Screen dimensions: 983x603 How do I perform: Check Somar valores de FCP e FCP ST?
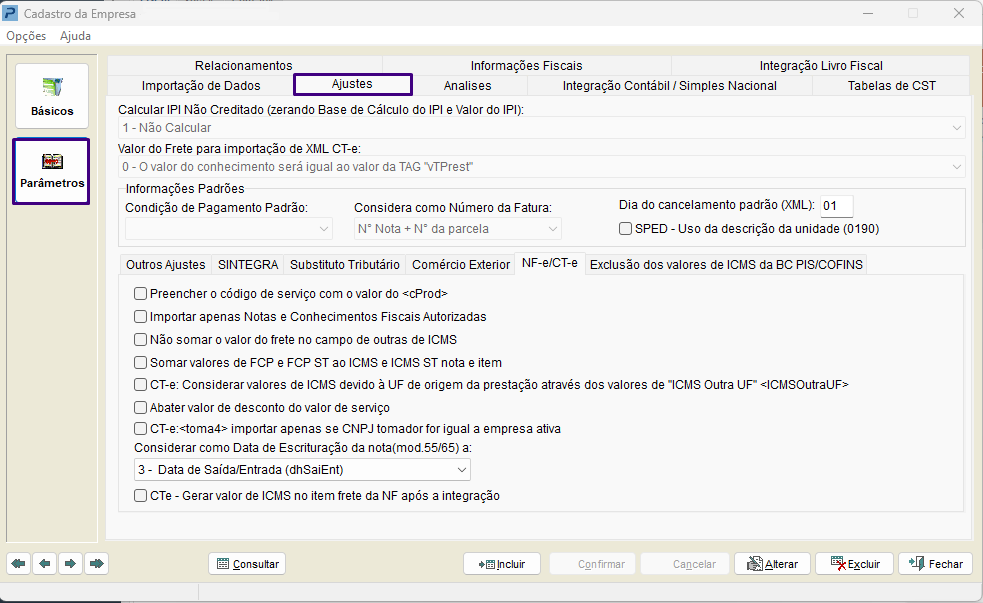coord(140,362)
